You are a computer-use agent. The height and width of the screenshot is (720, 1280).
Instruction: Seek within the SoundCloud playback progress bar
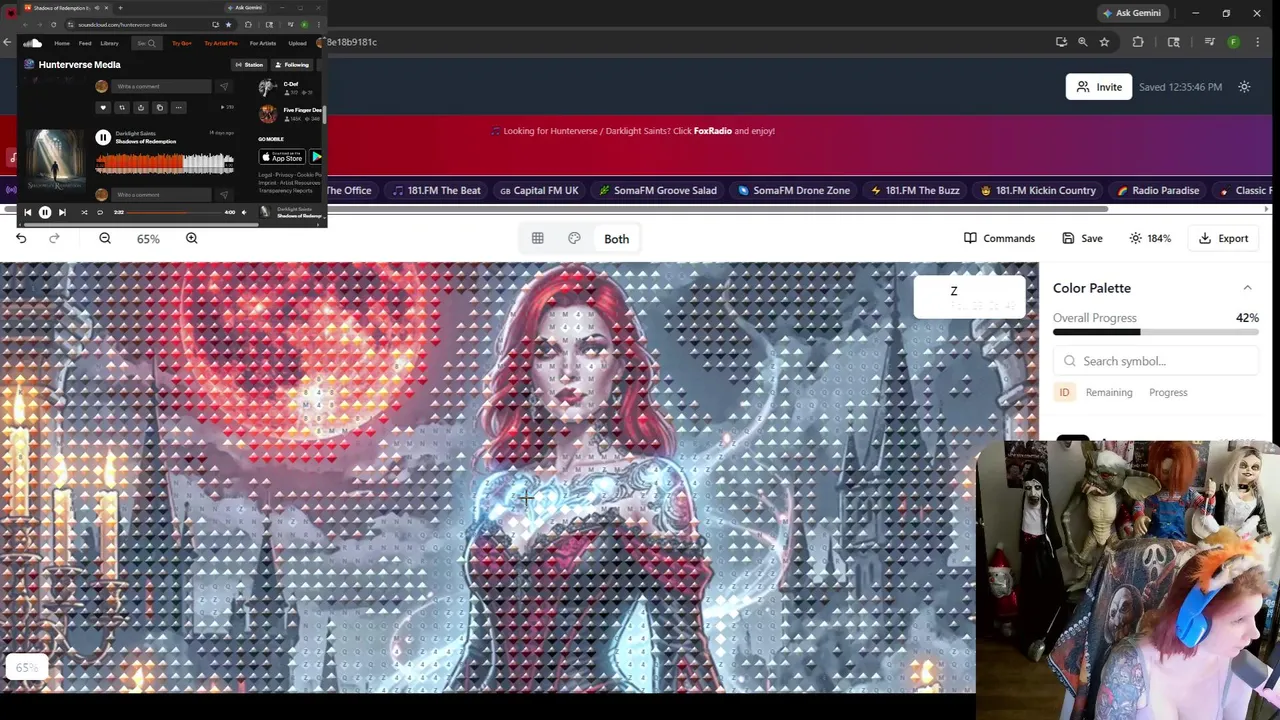pyautogui.click(x=173, y=212)
